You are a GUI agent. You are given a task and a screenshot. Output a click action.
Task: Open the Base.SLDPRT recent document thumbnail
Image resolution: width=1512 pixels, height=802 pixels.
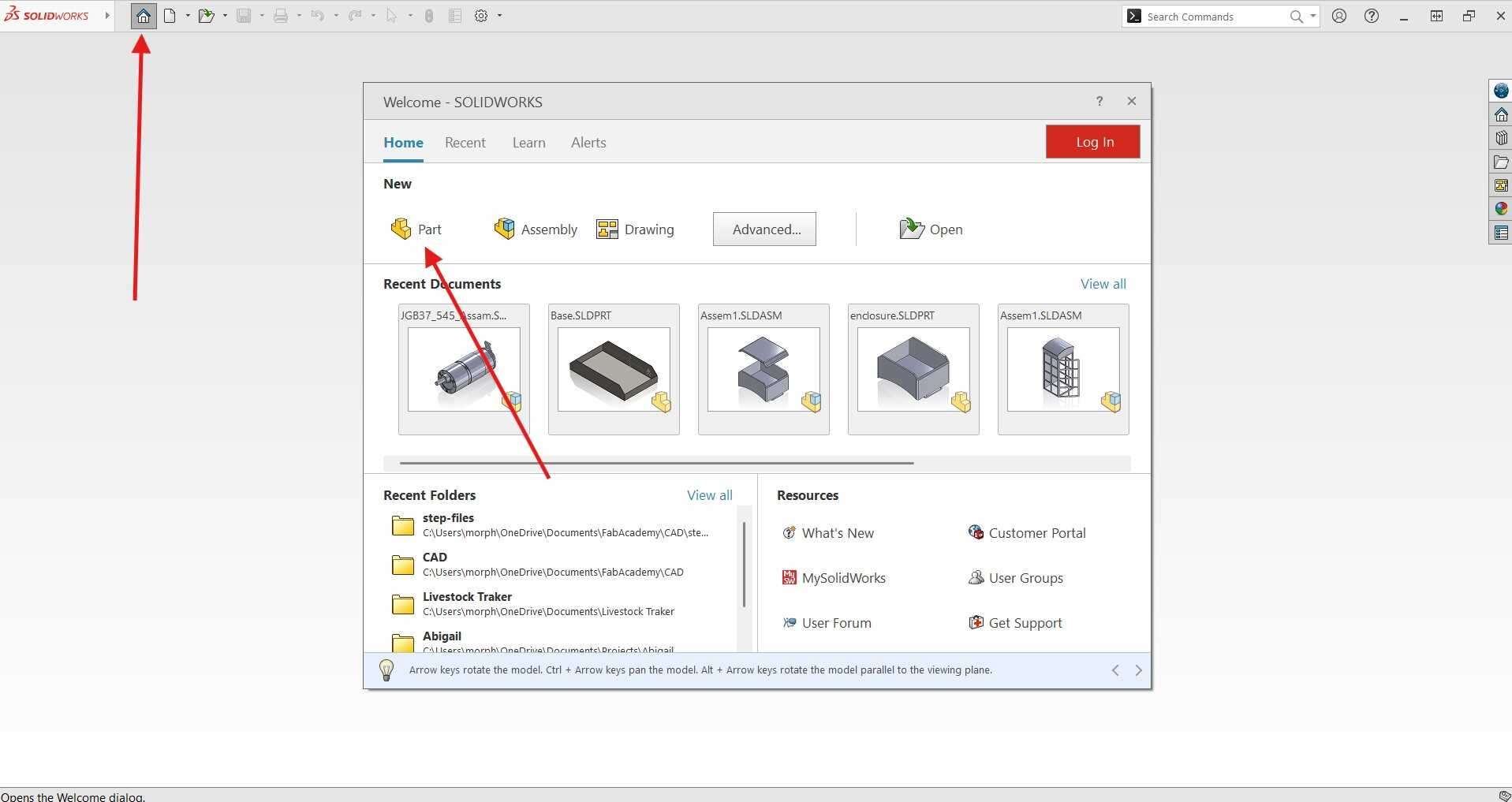pyautogui.click(x=614, y=369)
